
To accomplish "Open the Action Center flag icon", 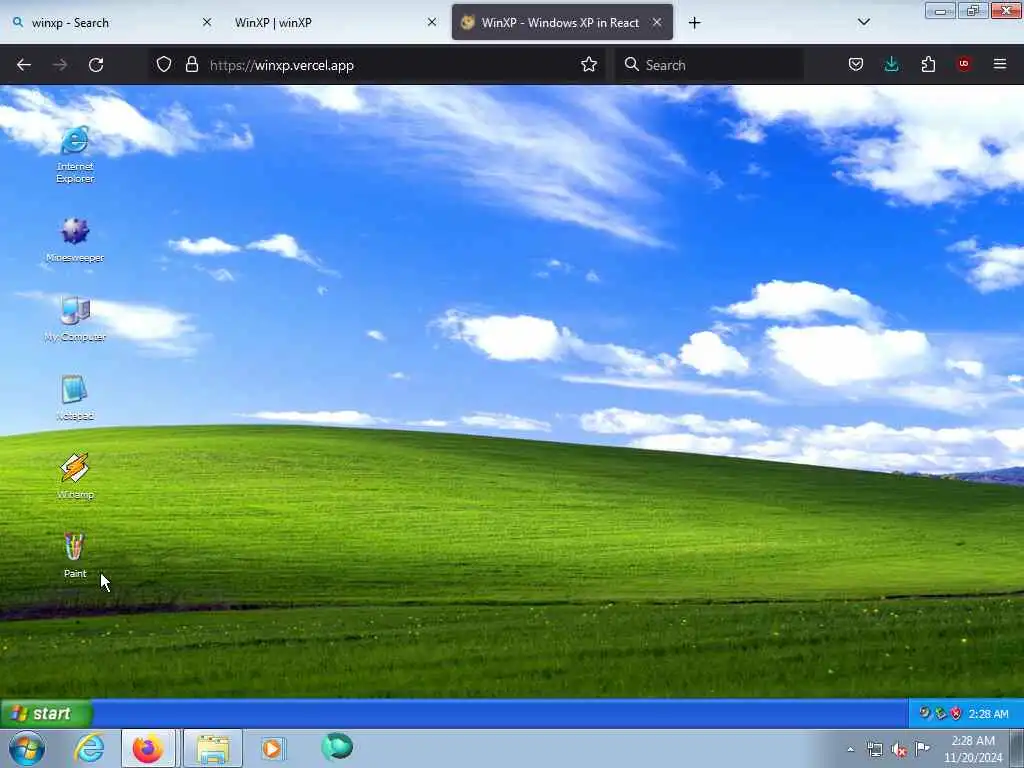I will point(922,748).
